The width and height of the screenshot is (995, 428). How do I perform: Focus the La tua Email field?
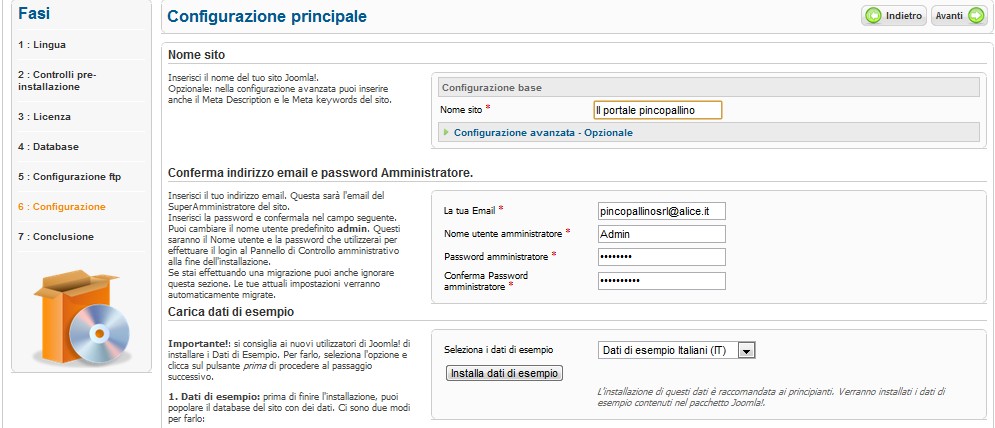(661, 211)
